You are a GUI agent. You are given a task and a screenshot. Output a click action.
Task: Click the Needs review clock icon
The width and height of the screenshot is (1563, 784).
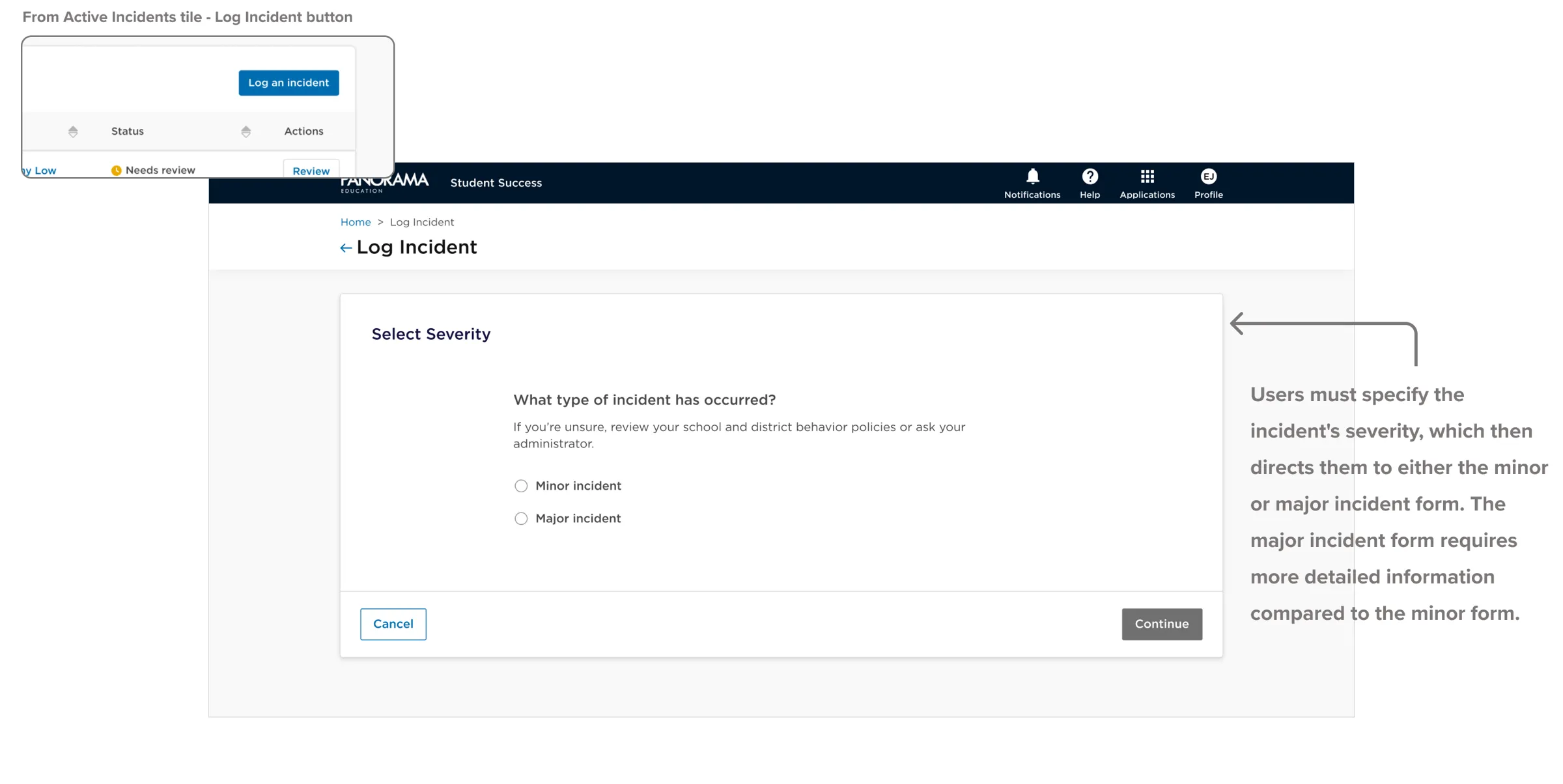[116, 171]
